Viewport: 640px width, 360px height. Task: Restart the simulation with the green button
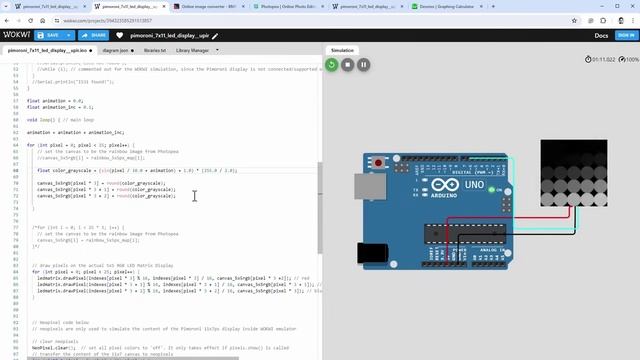(331, 64)
